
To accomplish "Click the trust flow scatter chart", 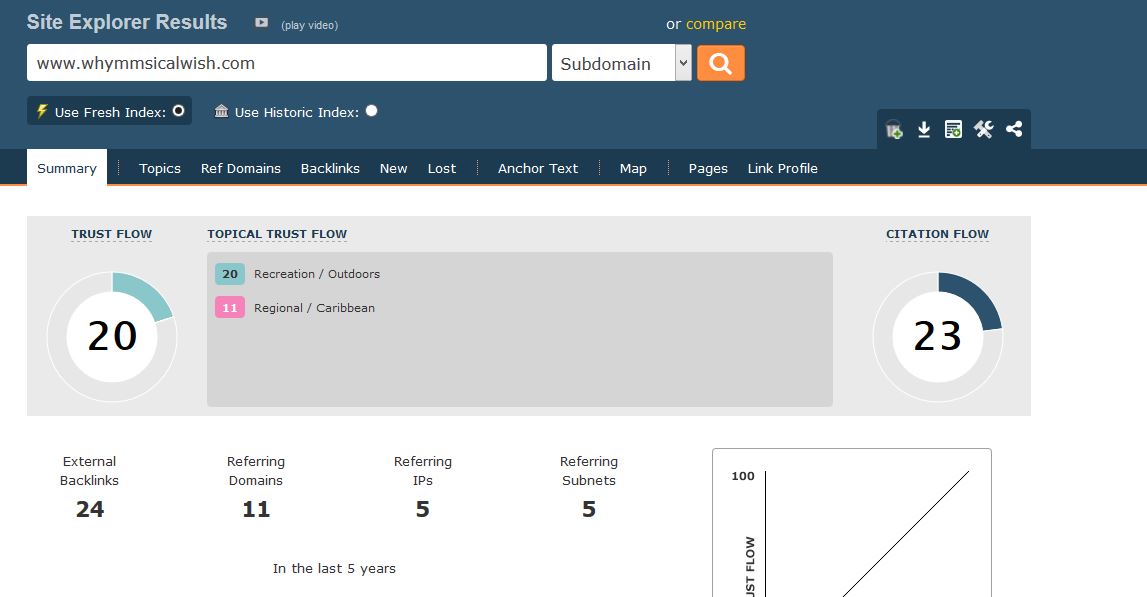I will coord(852,522).
